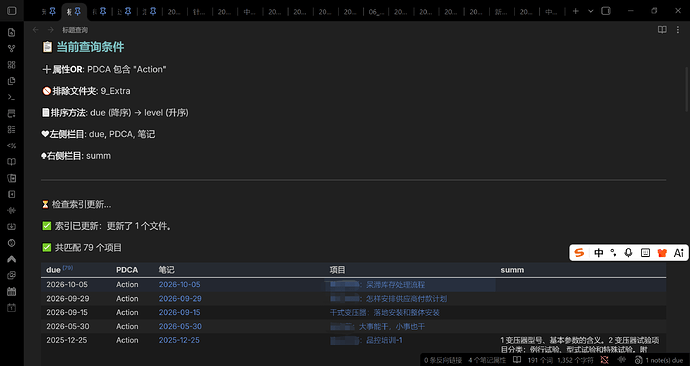
Task: Navigate back with the left arrow
Action: (36, 30)
